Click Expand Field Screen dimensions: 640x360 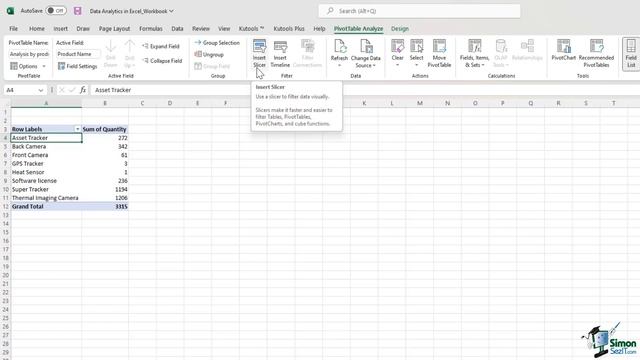coord(161,46)
